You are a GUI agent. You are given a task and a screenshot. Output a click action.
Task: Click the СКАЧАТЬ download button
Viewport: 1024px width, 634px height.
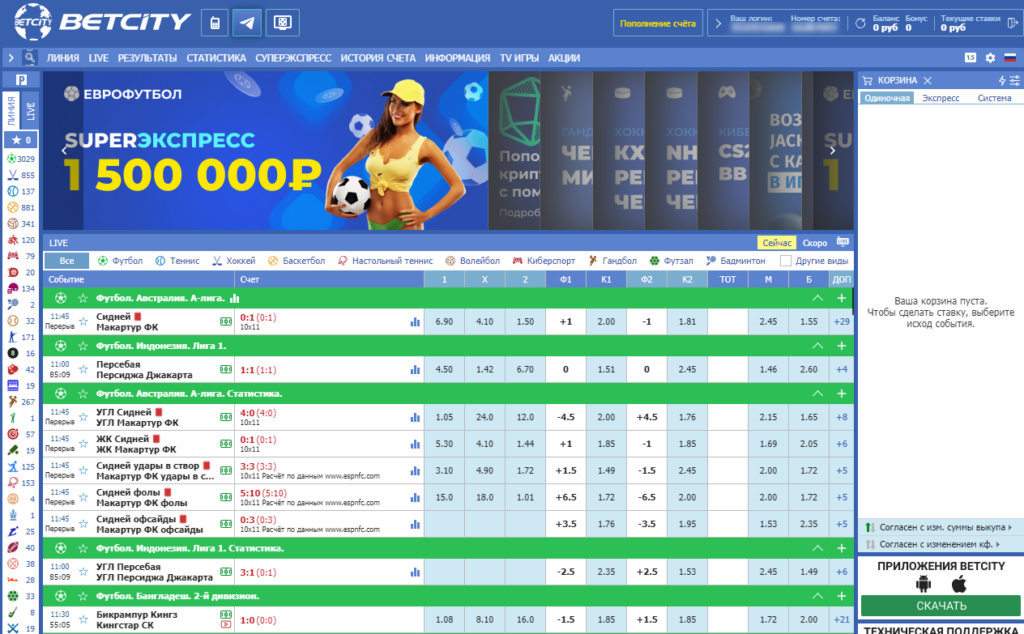940,606
